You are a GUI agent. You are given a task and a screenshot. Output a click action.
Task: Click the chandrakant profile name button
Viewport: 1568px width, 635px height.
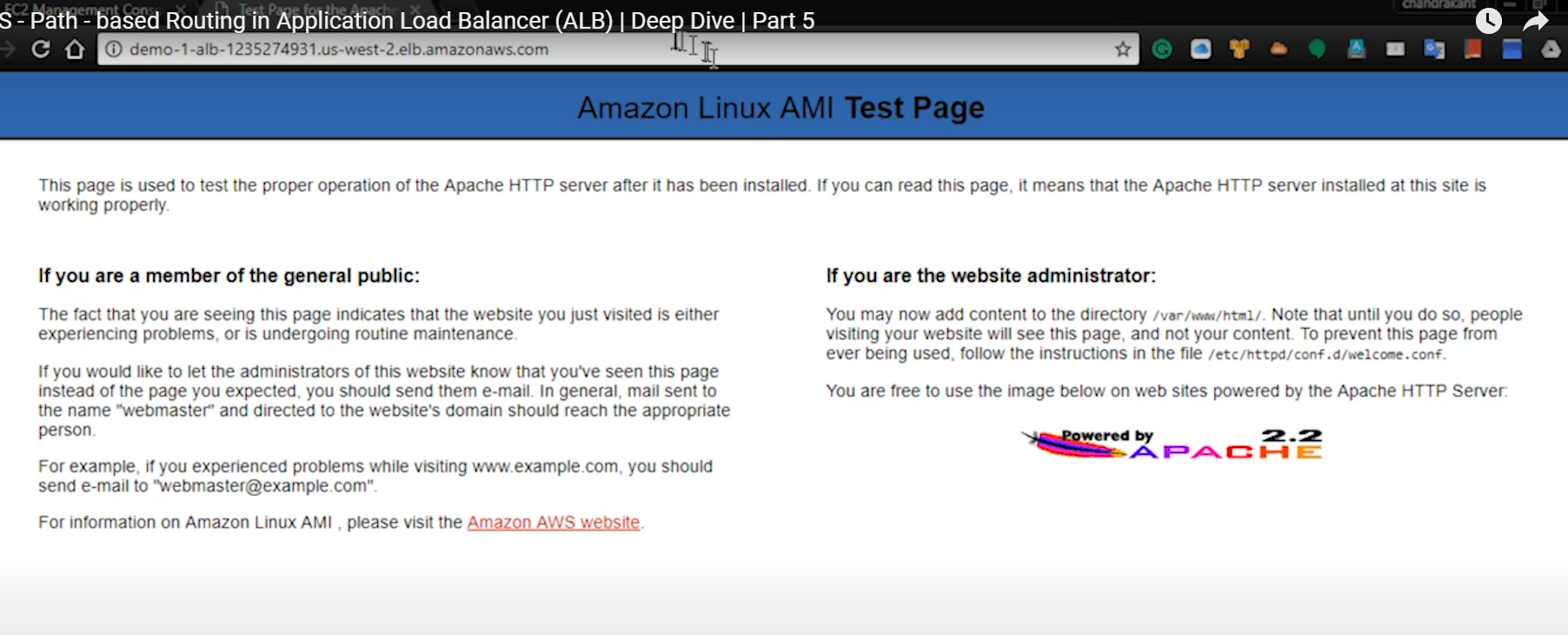click(x=1438, y=5)
